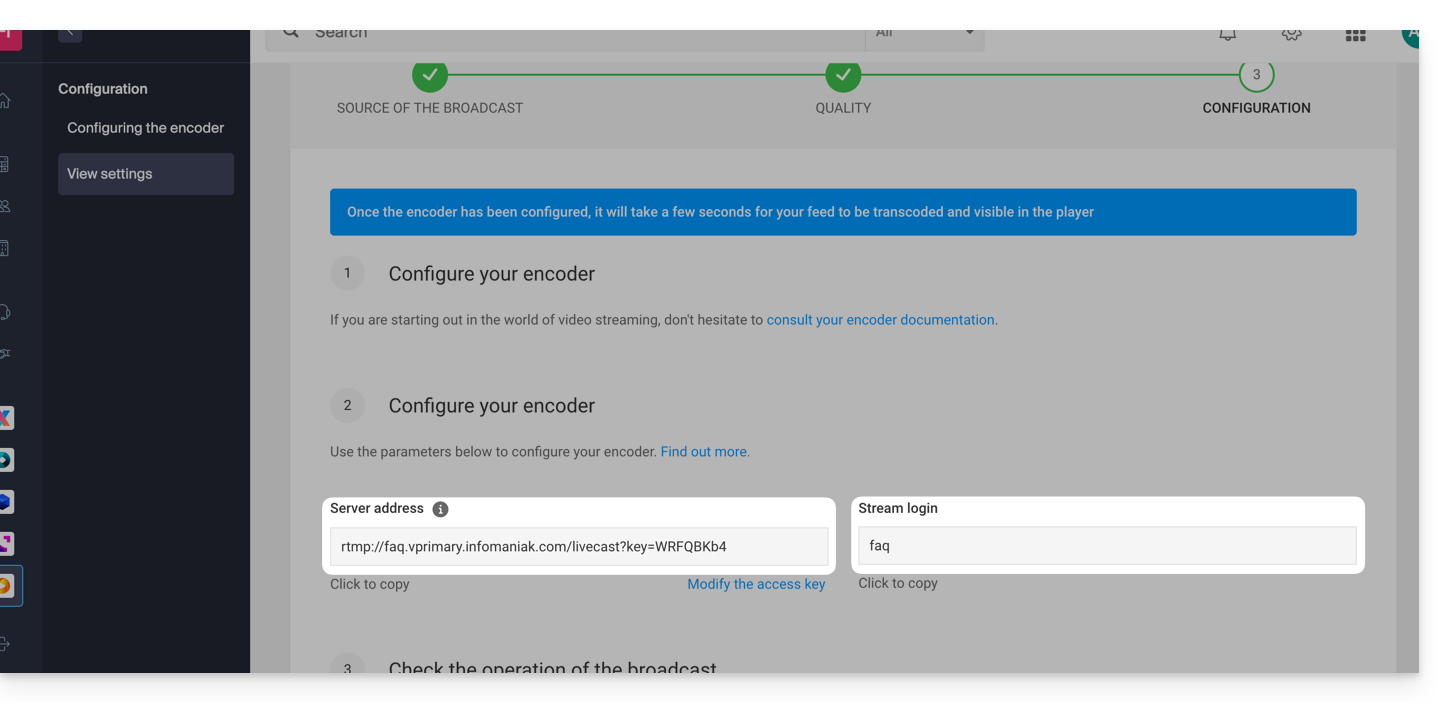Viewport: 1449px width, 703px height.
Task: Click the notifications bell icon
Action: point(1227,35)
